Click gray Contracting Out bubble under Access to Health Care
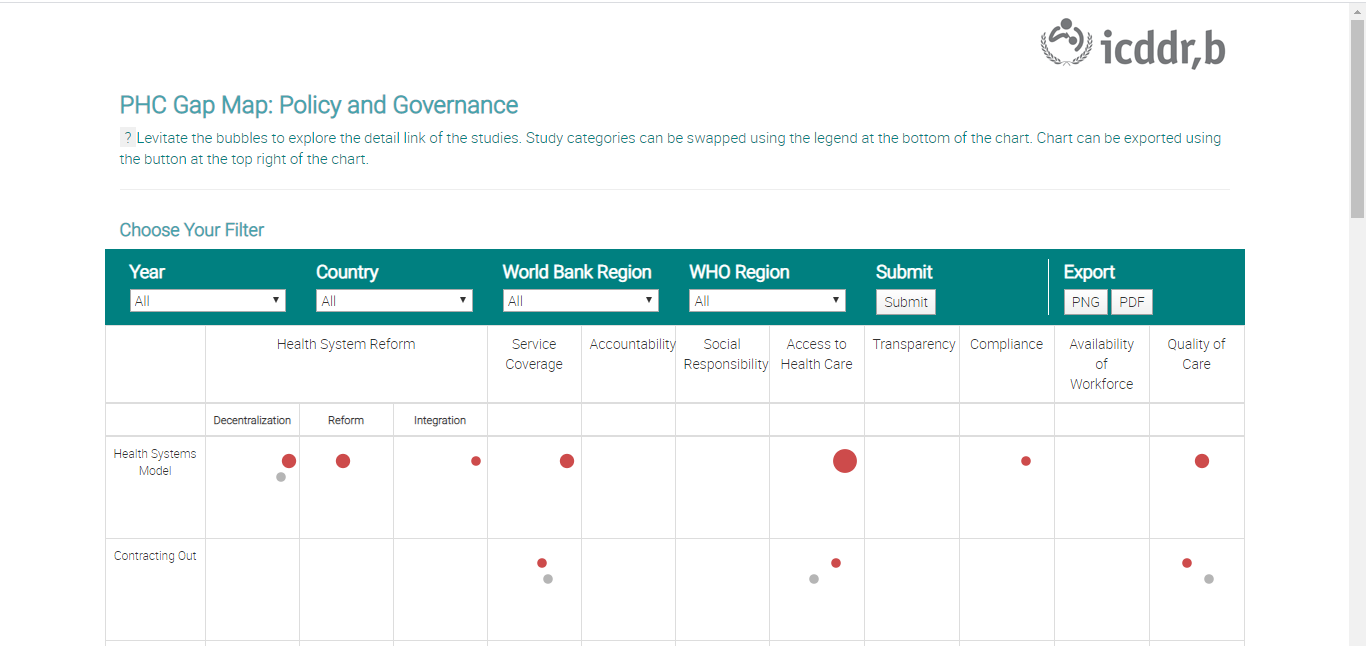1366x646 pixels. click(814, 579)
